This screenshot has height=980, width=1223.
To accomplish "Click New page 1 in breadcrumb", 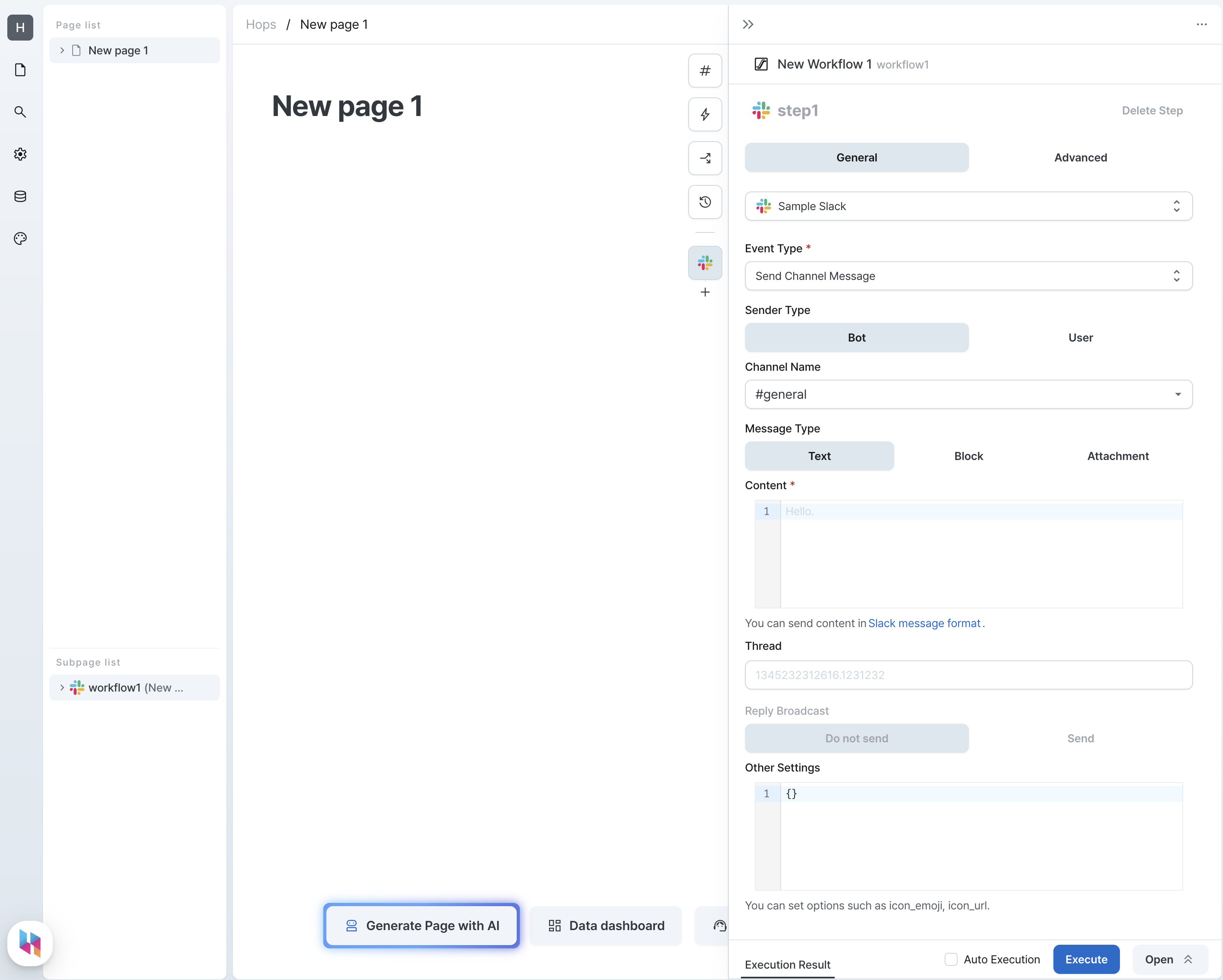I will click(334, 24).
